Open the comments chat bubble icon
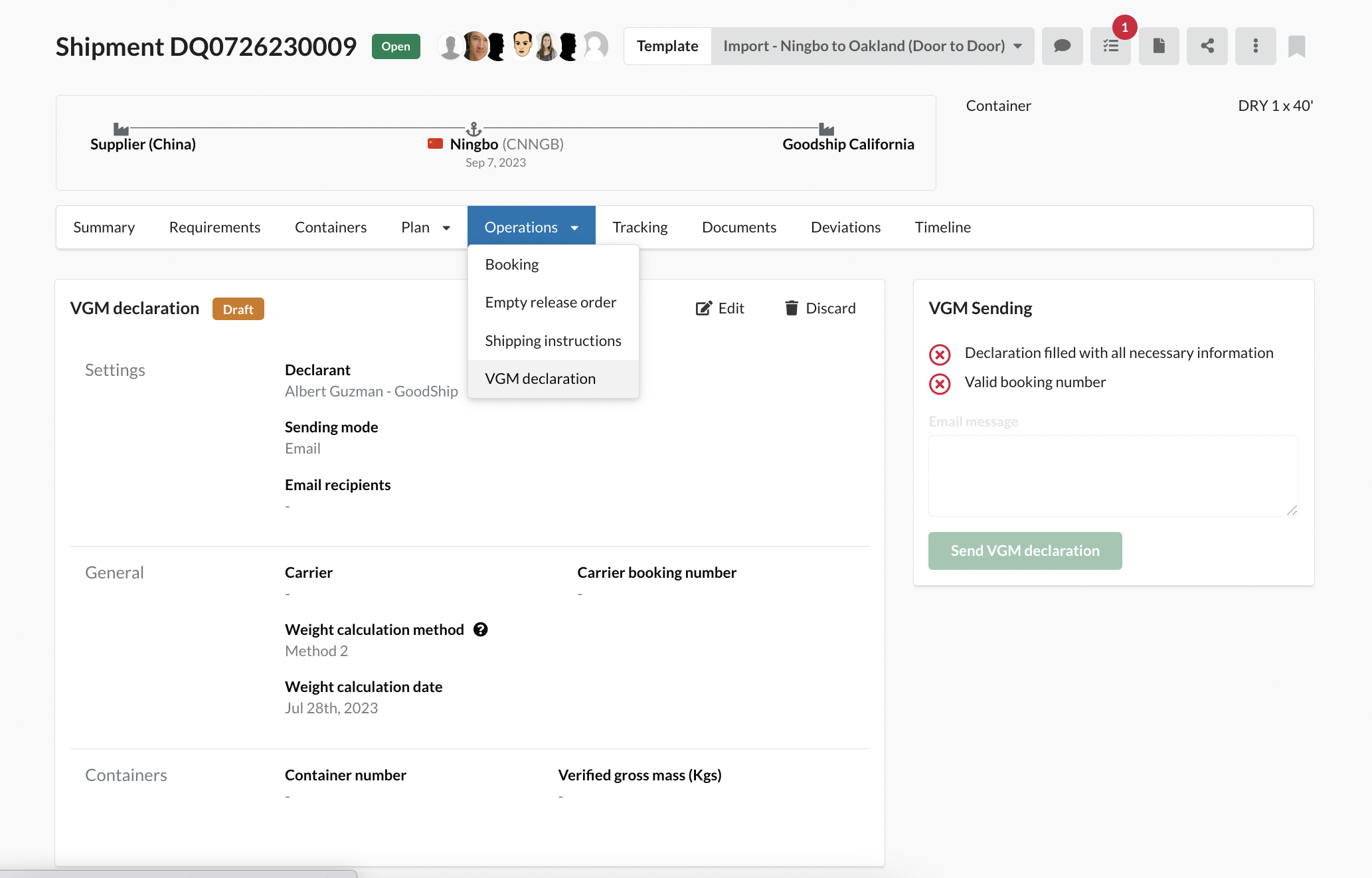The width and height of the screenshot is (1372, 878). (x=1062, y=46)
